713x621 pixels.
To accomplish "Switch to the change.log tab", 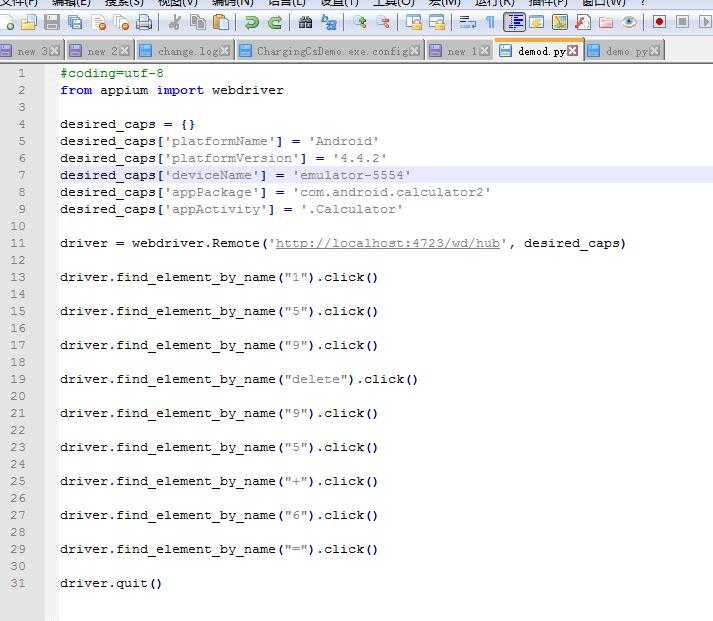I will tap(184, 51).
